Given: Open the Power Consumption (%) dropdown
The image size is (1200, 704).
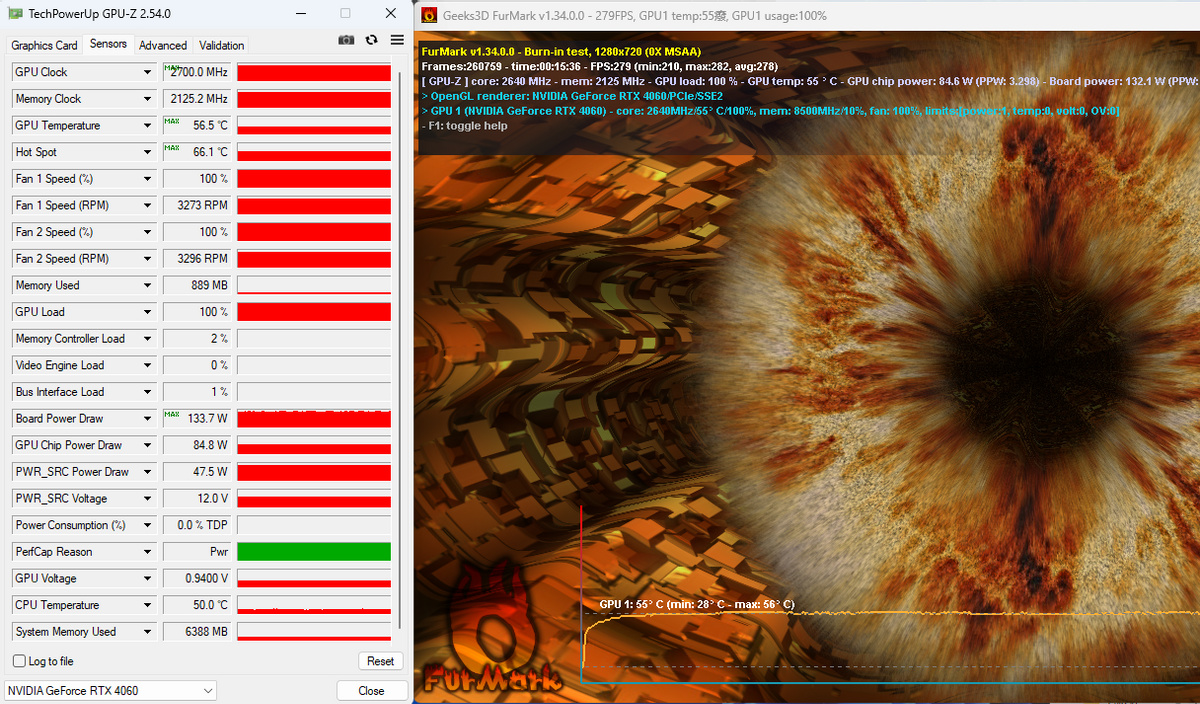Looking at the screenshot, I should (148, 525).
